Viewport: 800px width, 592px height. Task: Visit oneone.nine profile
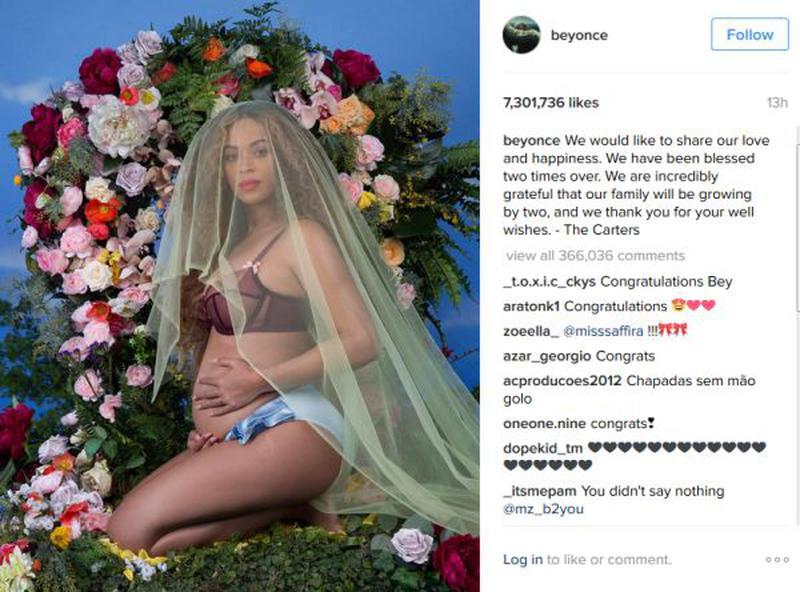[x=544, y=424]
